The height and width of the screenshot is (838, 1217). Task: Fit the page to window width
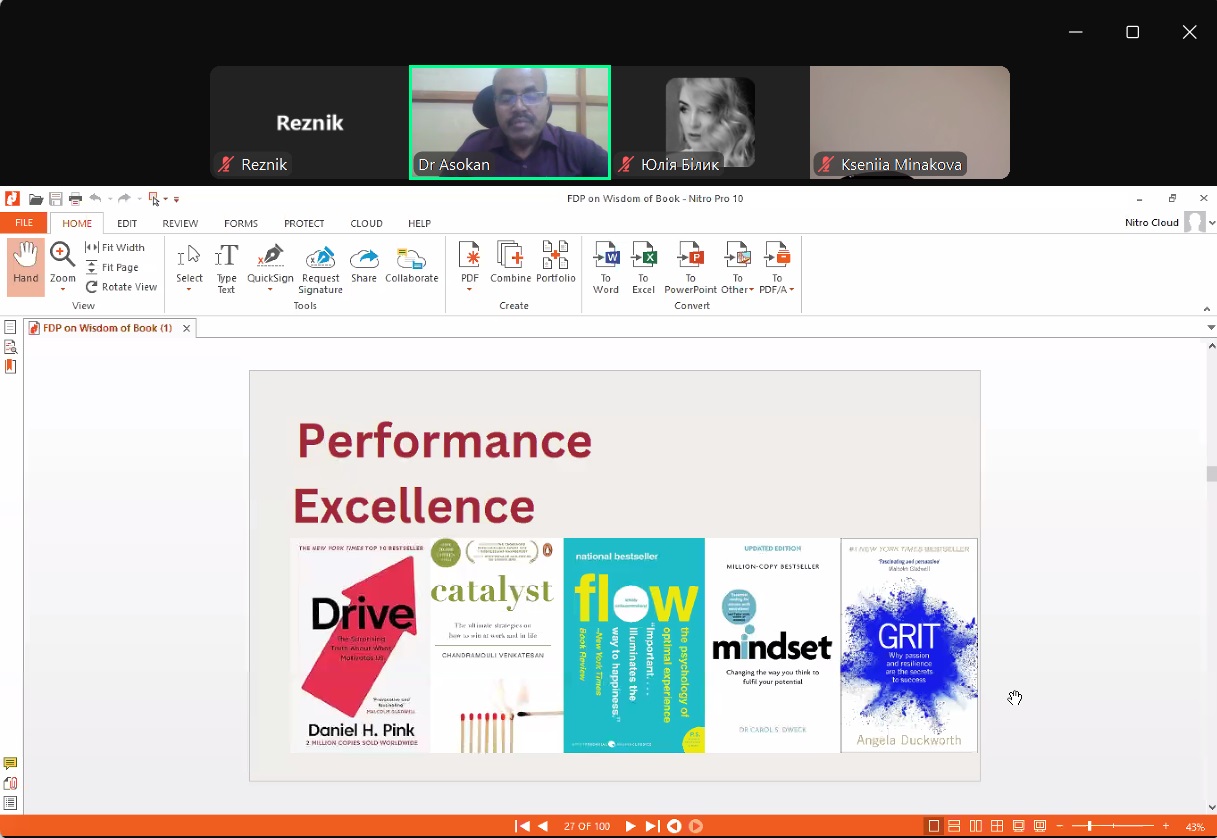pyautogui.click(x=115, y=248)
